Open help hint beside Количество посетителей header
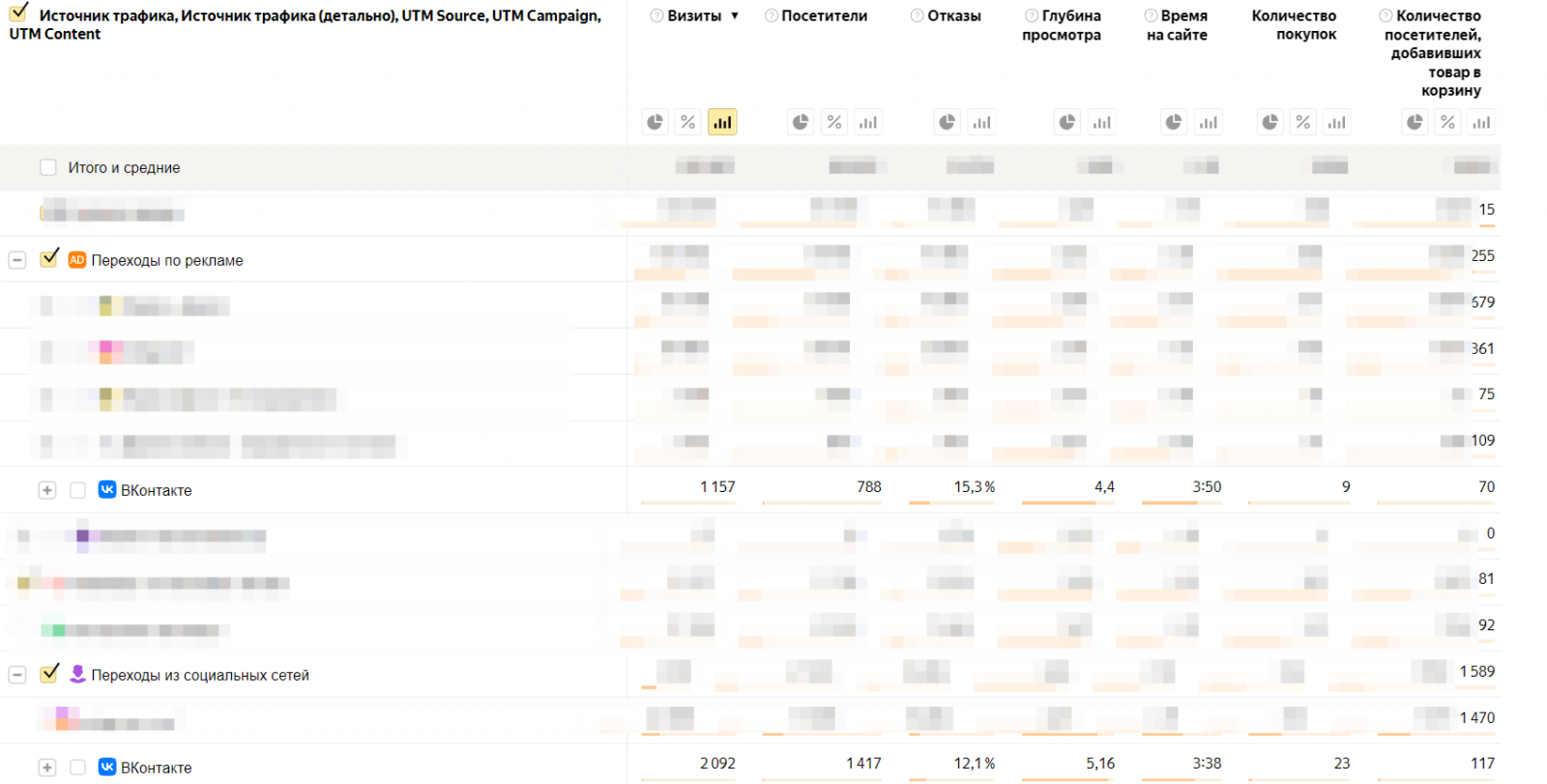The width and height of the screenshot is (1547, 784). point(1386,15)
